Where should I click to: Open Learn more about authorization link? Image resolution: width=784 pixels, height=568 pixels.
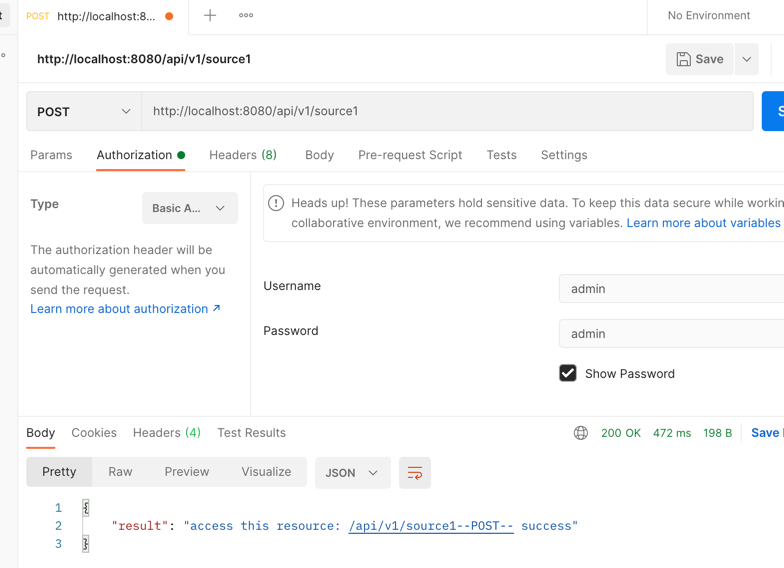125,309
